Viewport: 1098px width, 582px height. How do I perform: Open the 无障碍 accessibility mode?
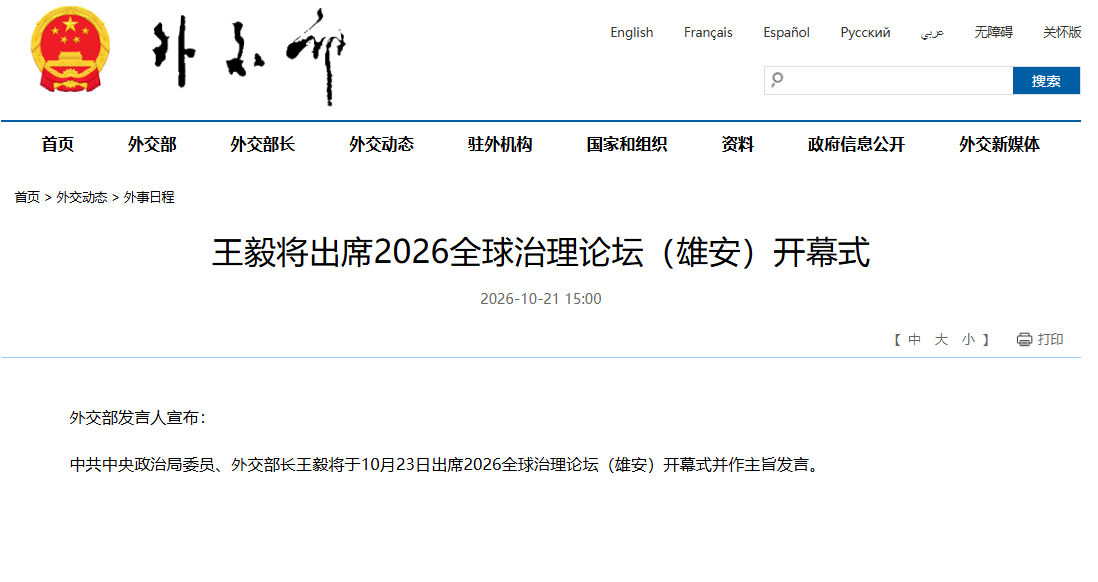[x=993, y=32]
